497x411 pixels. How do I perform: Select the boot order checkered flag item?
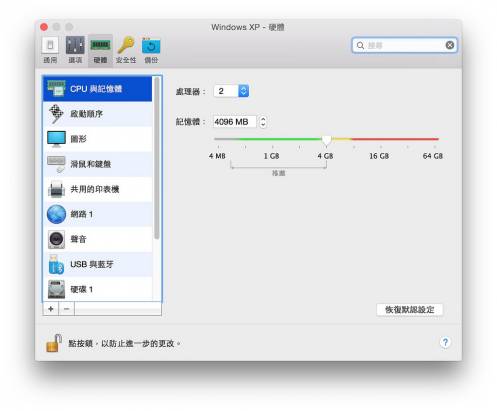[98, 114]
